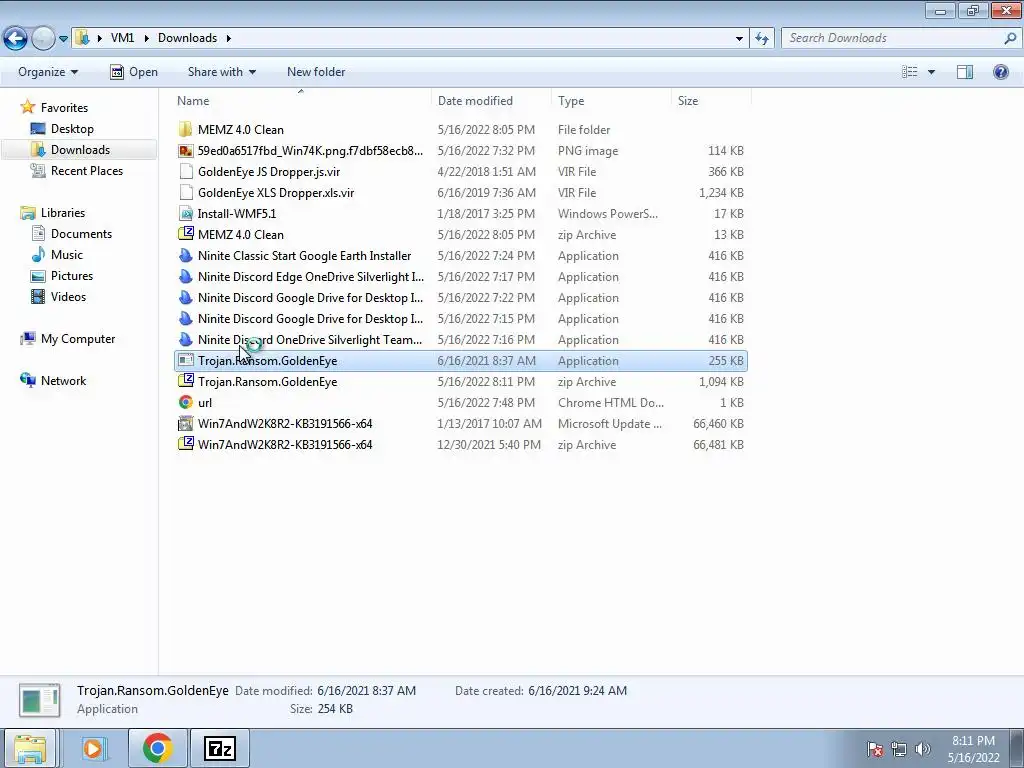The width and height of the screenshot is (1024, 768).
Task: Open the recent pages dropdown arrow
Action: click(x=63, y=39)
